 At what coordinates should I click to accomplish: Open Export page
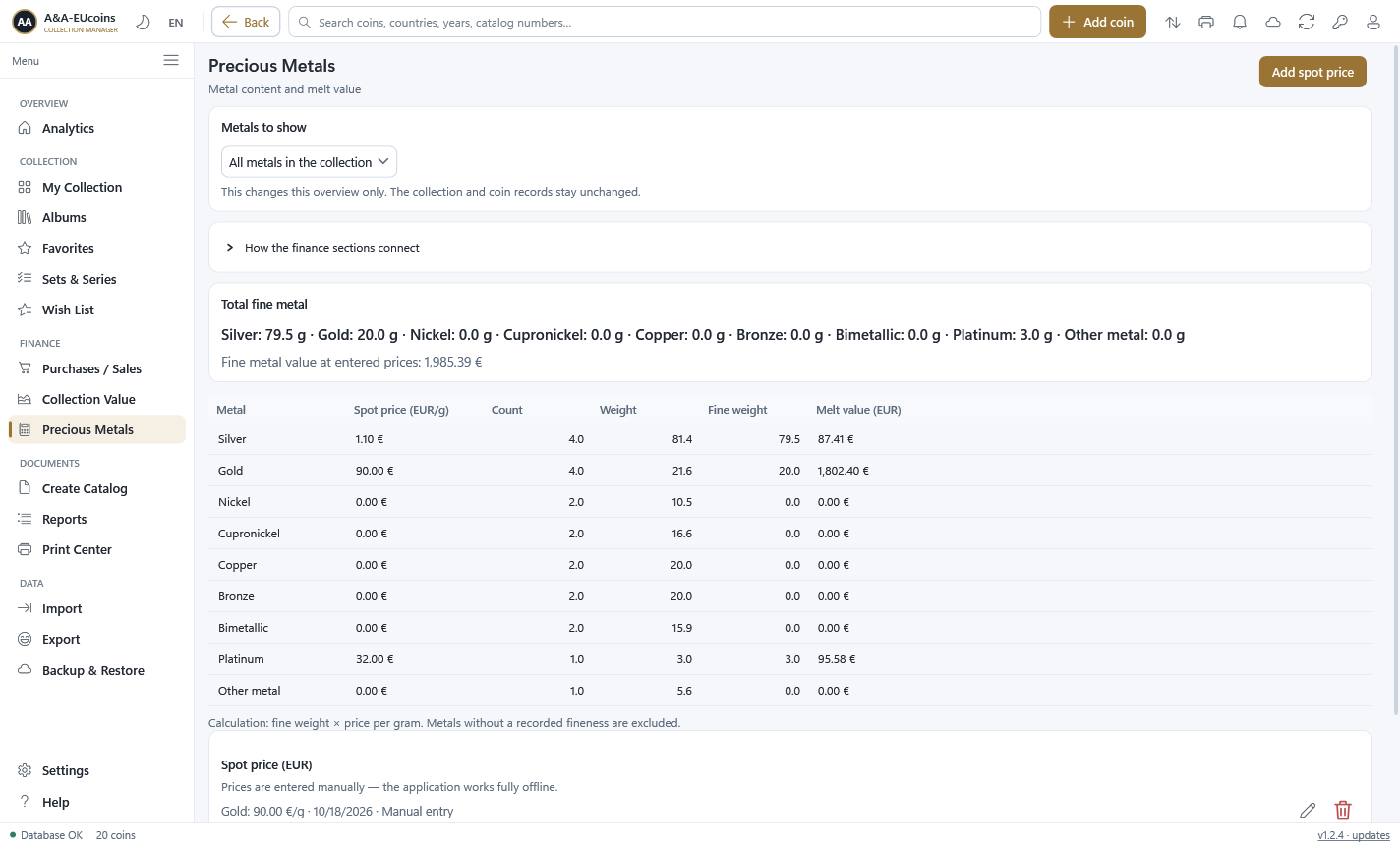(96, 640)
